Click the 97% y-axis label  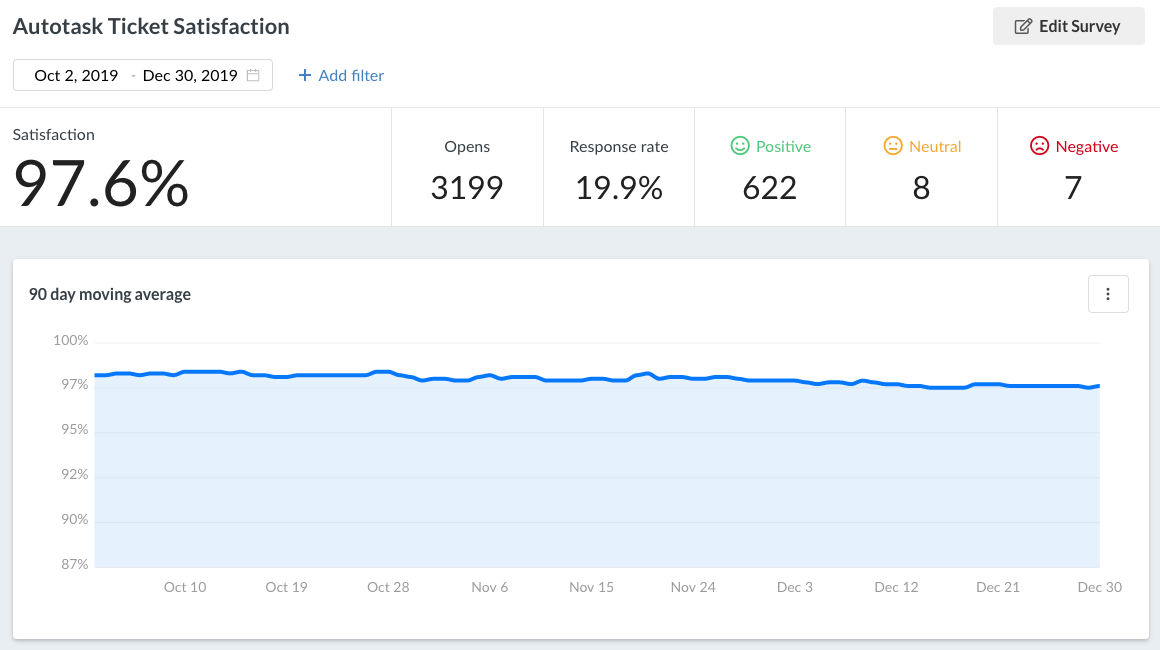point(75,385)
